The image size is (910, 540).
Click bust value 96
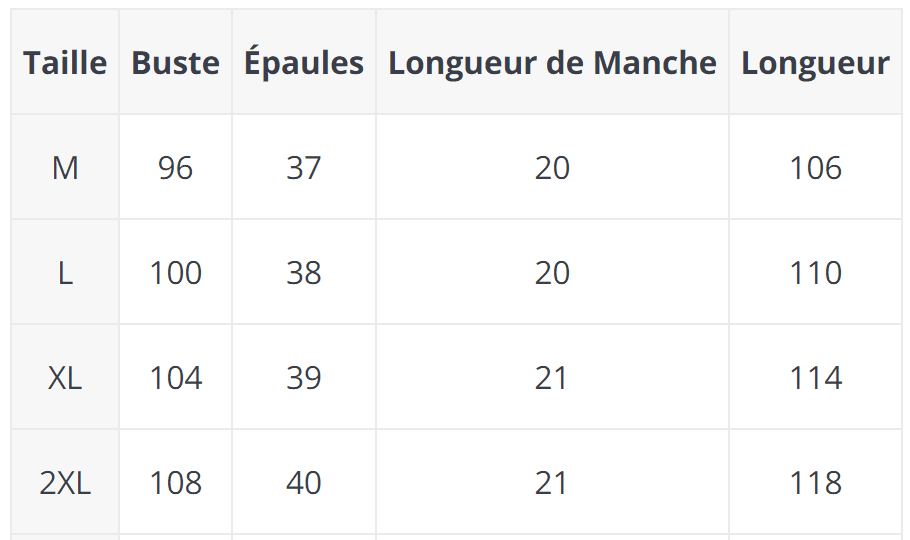click(175, 168)
